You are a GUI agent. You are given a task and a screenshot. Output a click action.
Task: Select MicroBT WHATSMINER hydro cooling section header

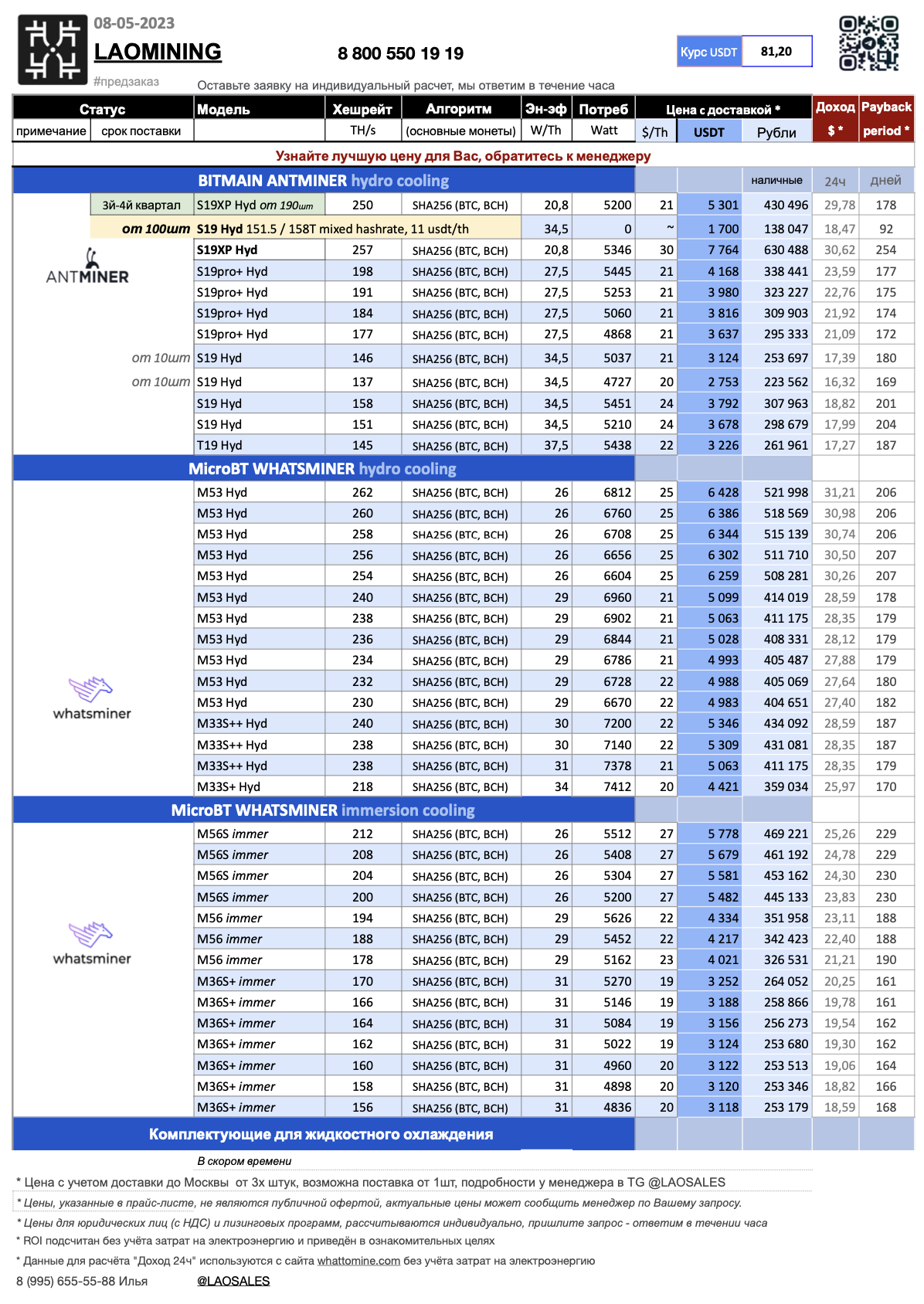(324, 469)
